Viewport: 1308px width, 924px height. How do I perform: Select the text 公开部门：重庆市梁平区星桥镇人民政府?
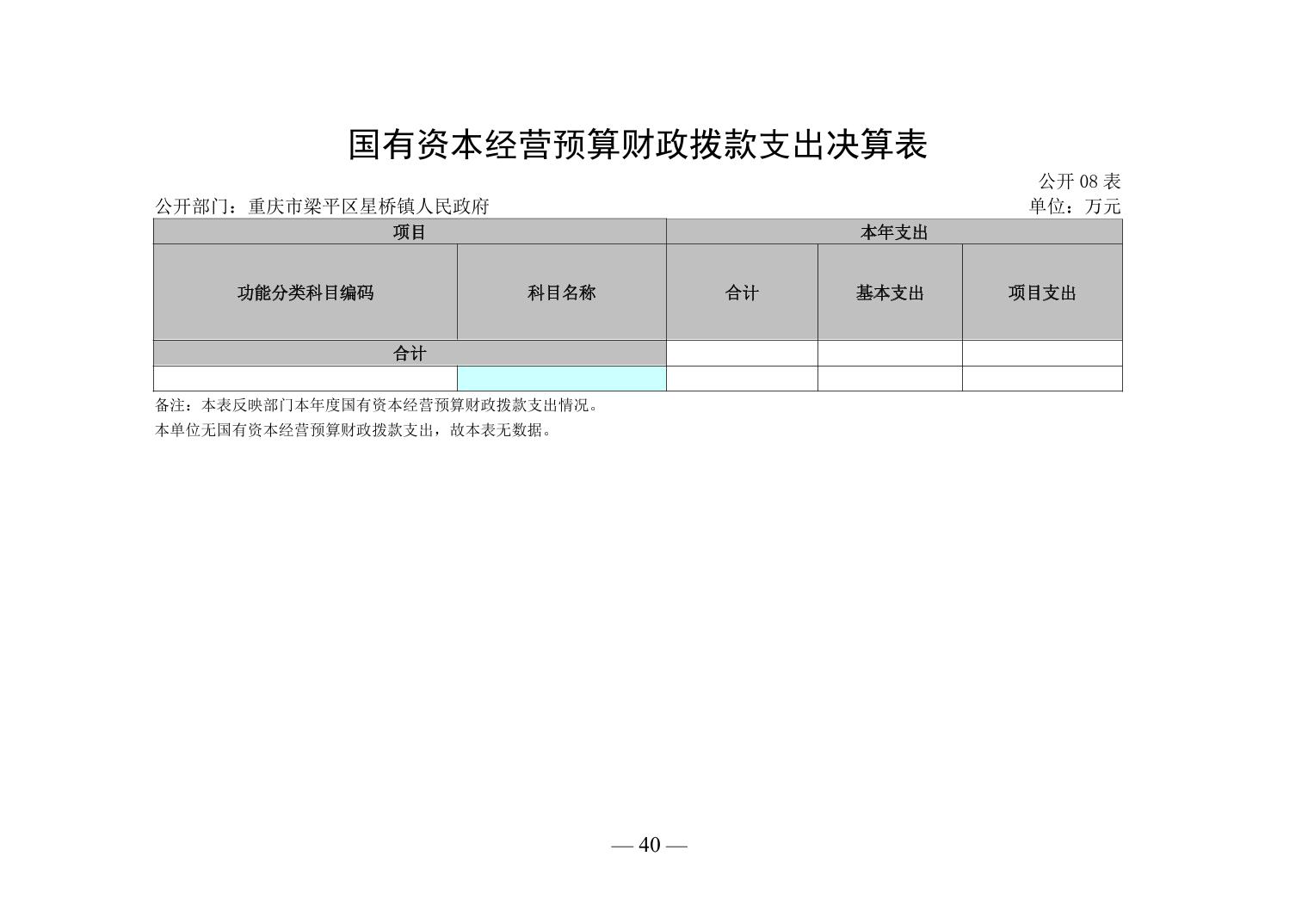click(x=322, y=206)
